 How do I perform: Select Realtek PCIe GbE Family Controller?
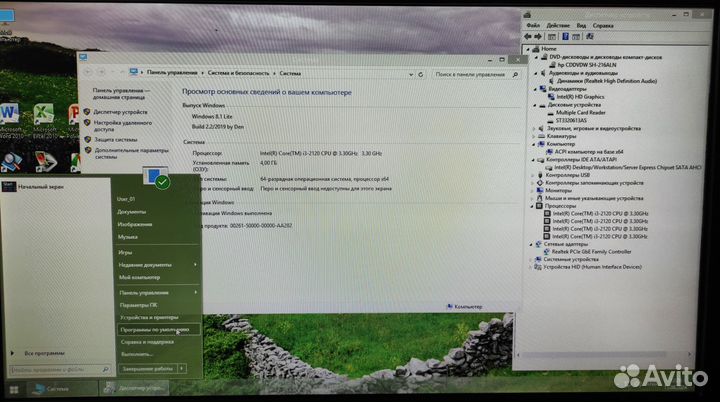[x=591, y=252]
